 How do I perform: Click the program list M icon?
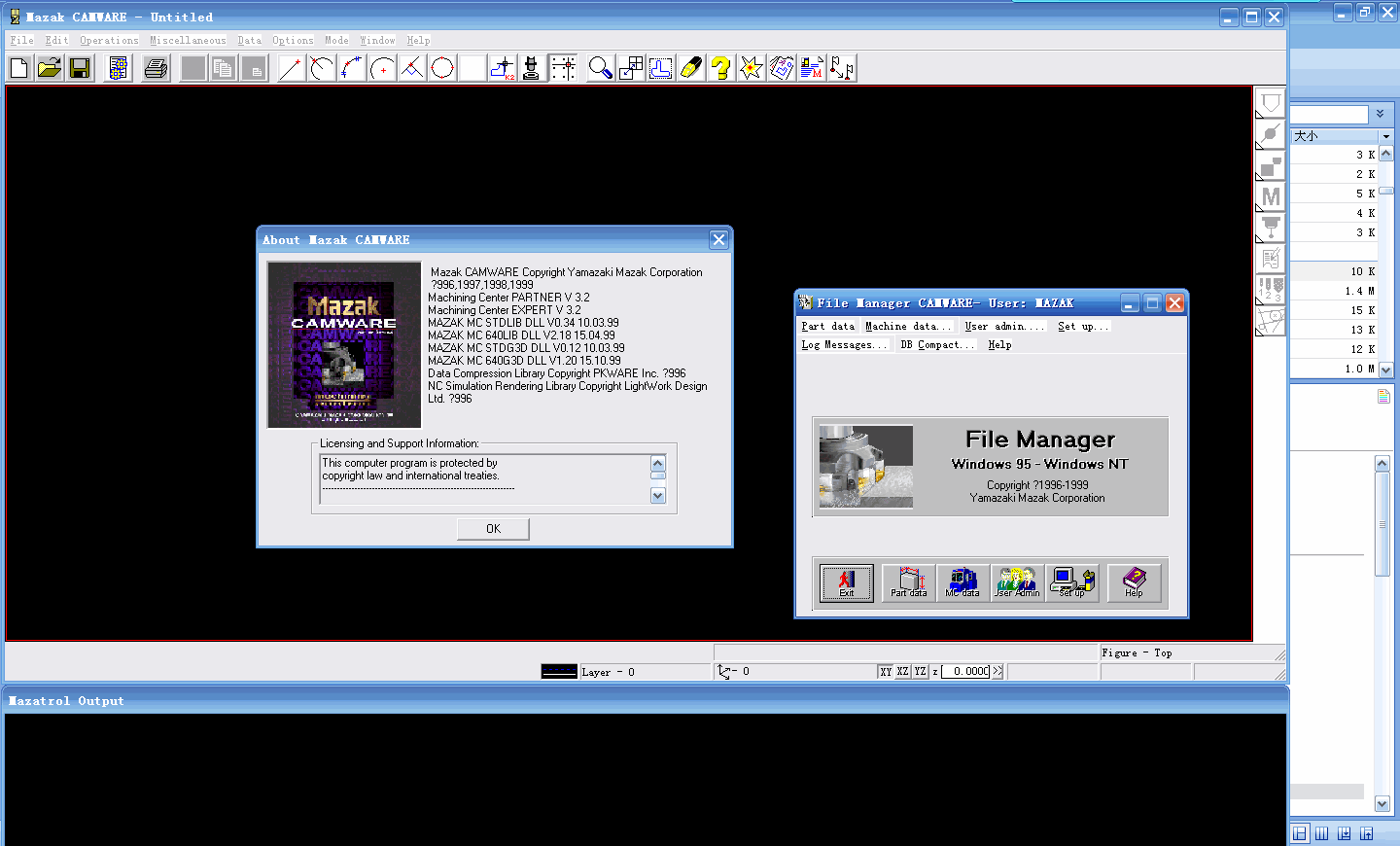click(812, 68)
